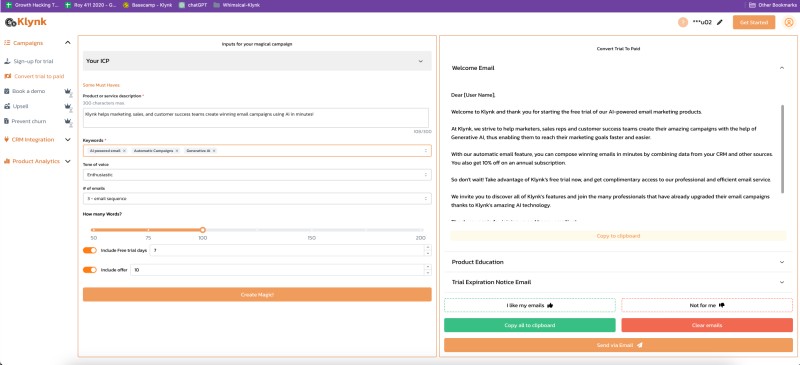
Task: Select Convert trial to paid campaign
Action: coord(39,76)
